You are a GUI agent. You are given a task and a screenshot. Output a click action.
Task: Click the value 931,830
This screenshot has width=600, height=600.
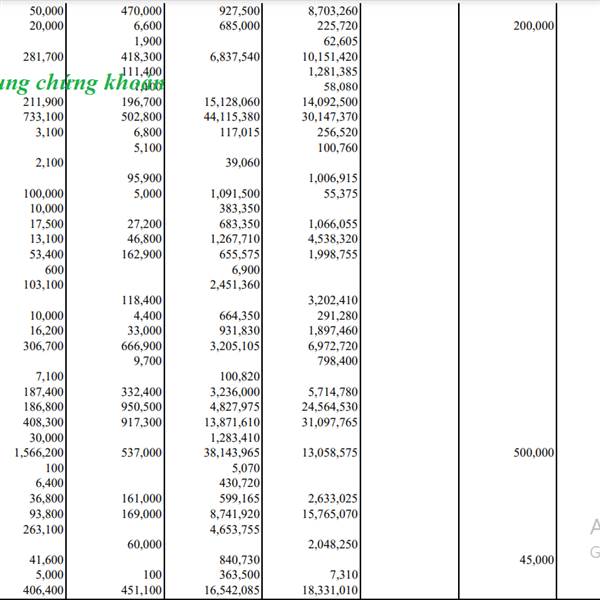tap(239, 331)
